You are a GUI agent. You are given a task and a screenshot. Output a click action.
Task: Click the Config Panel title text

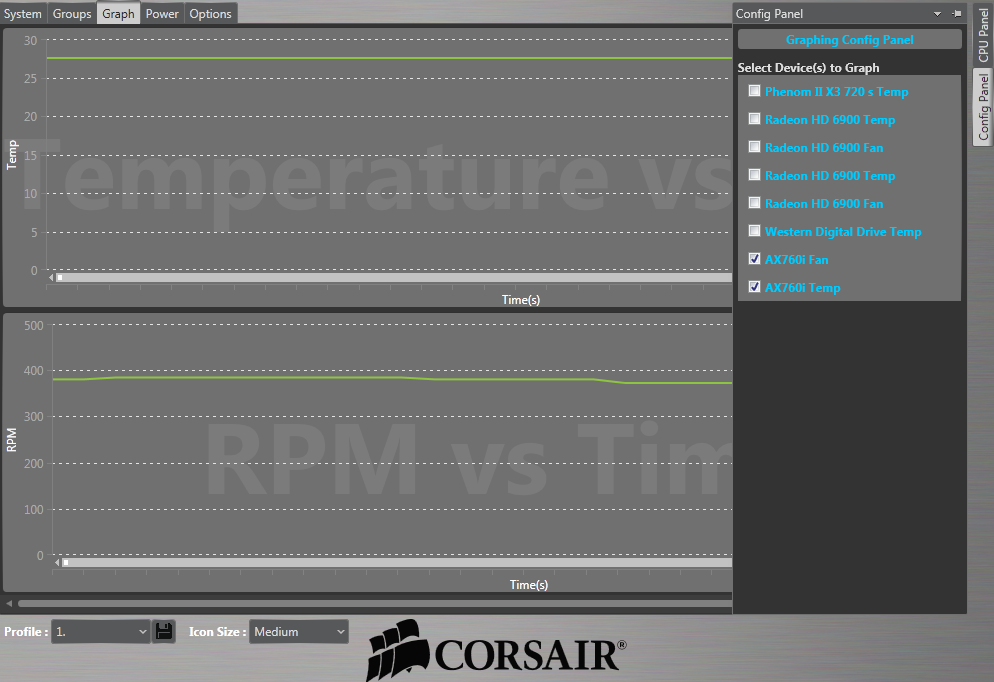pos(769,13)
